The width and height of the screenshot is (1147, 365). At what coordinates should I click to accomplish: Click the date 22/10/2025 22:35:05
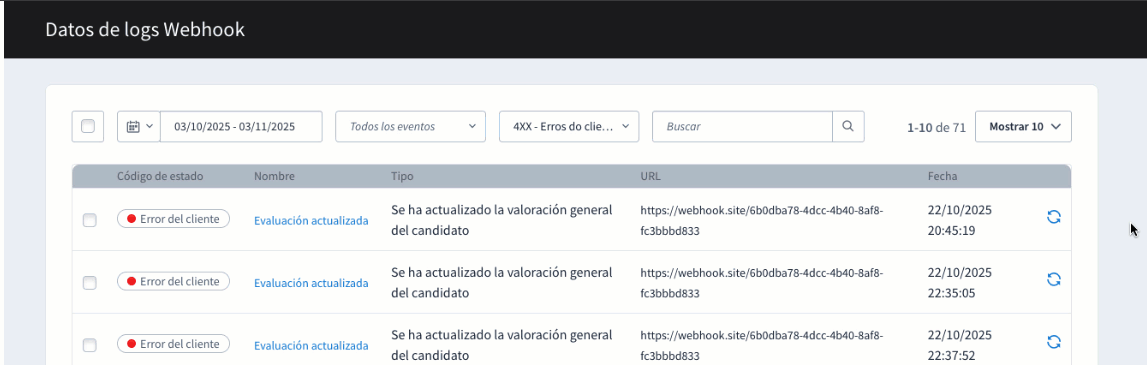pos(960,282)
